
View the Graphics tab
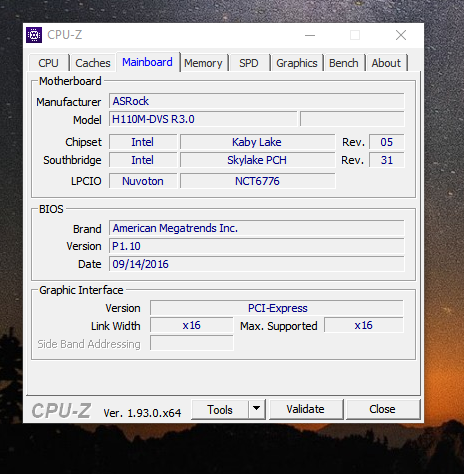[297, 63]
